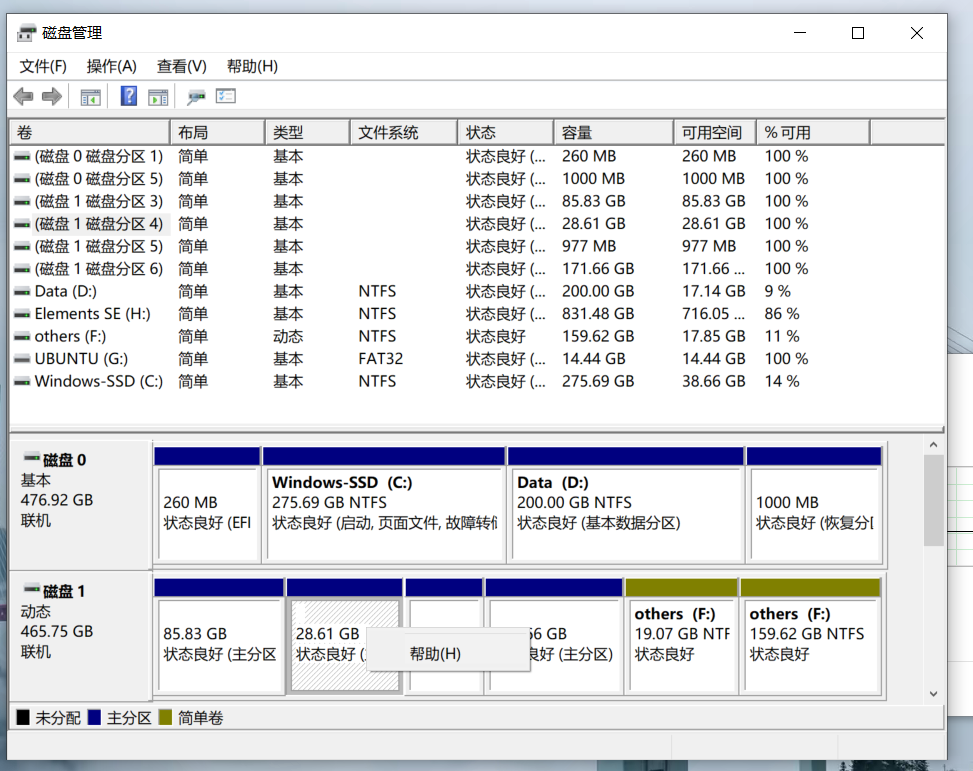Sort by the 文件系统 column header
Image resolution: width=973 pixels, height=771 pixels.
(x=404, y=132)
